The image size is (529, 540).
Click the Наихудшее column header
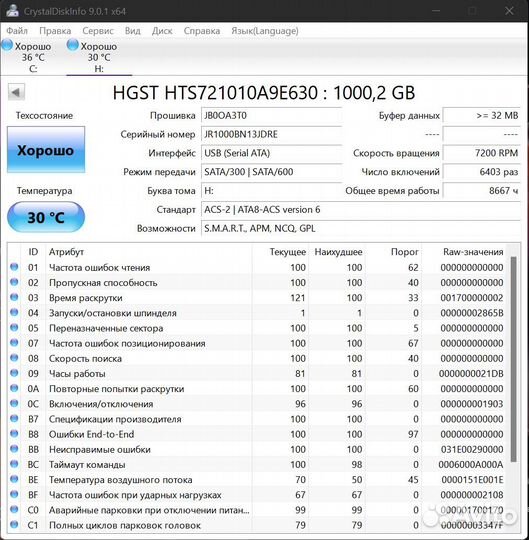click(x=337, y=252)
